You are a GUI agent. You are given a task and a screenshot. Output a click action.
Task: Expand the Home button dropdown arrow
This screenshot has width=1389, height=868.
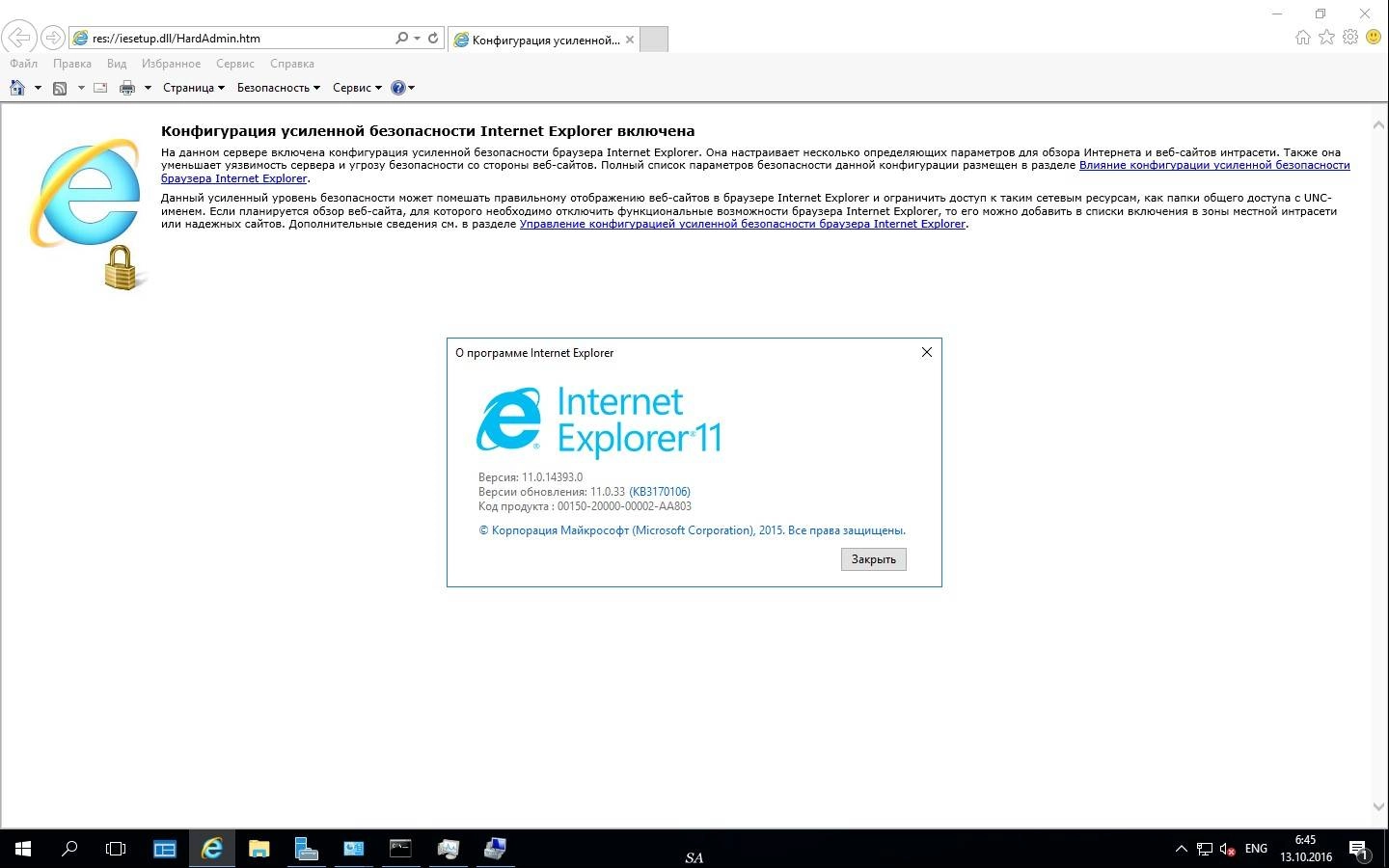(38, 88)
